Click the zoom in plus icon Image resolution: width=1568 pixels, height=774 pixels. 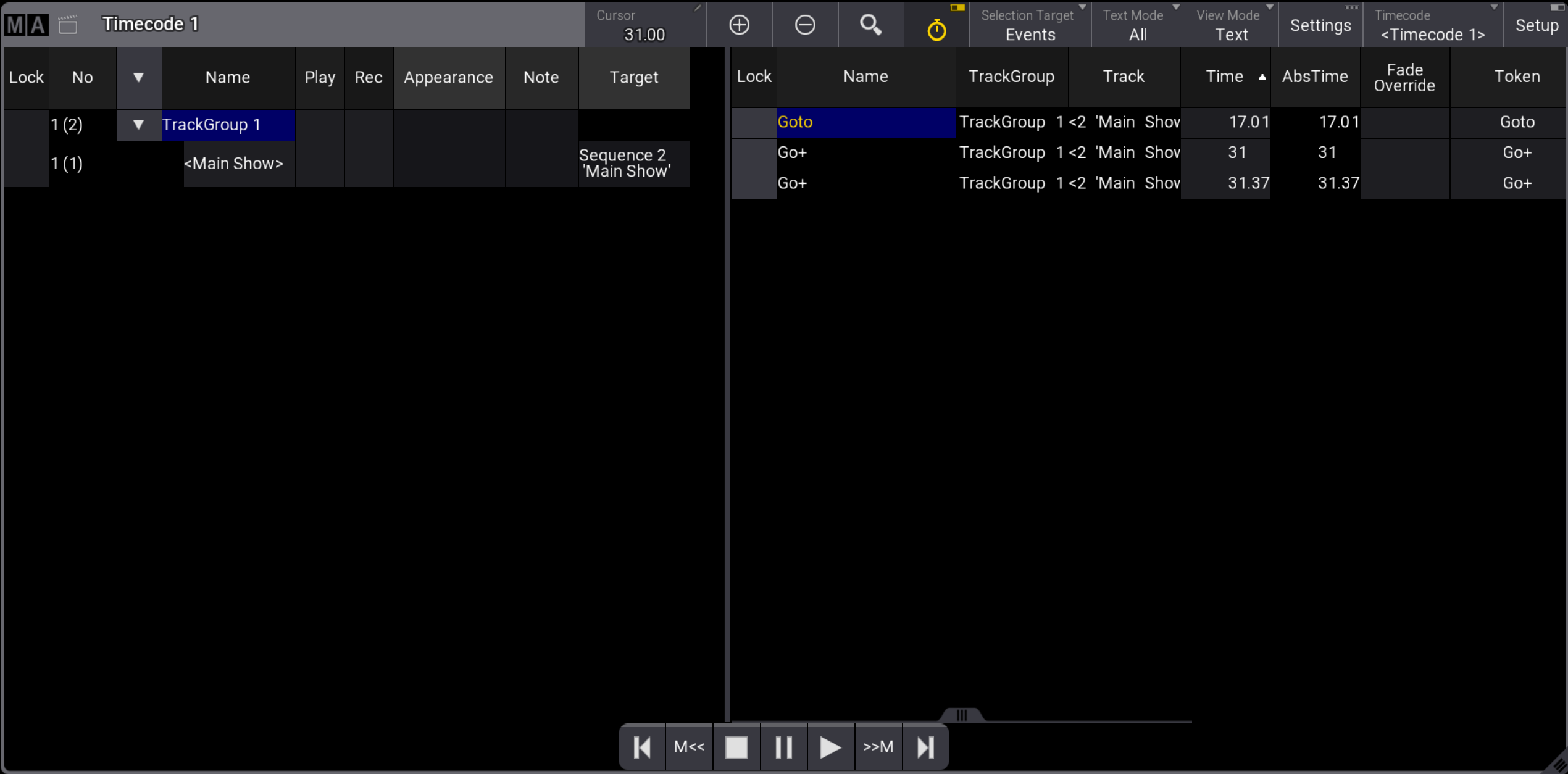tap(739, 25)
